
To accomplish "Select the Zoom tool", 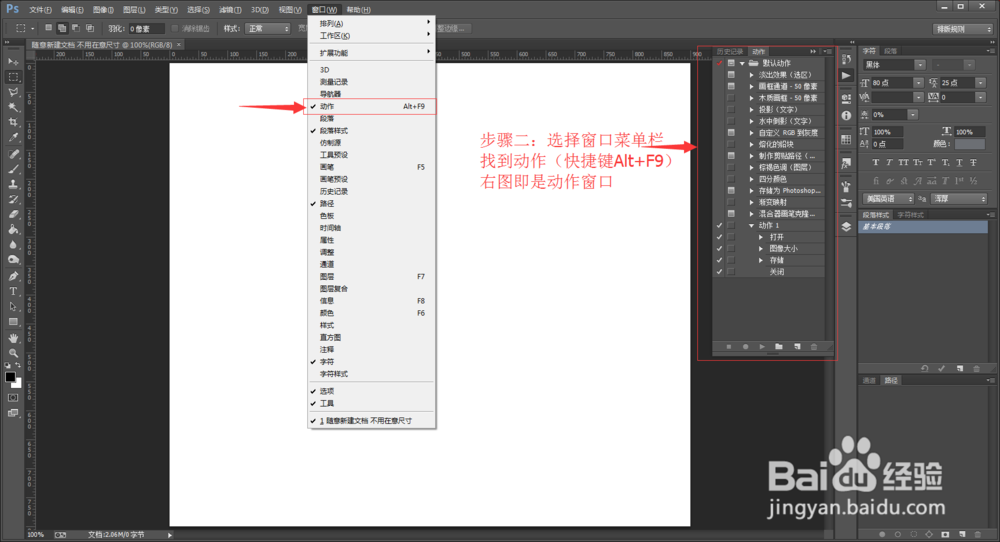I will pos(13,353).
